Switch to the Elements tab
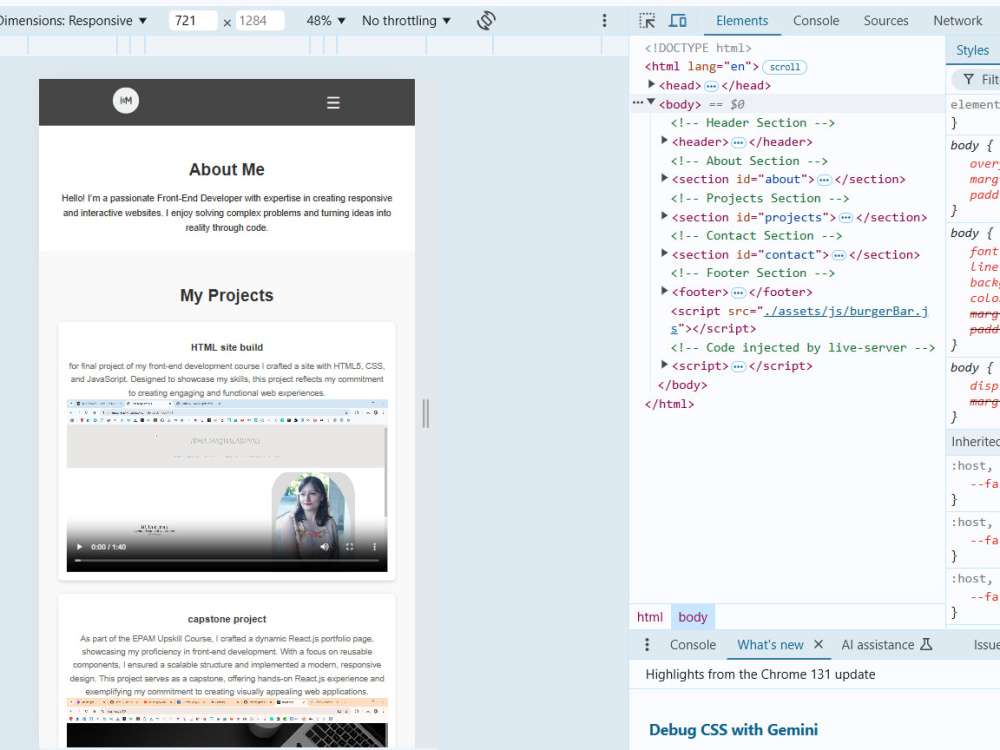This screenshot has height=750, width=1000. pos(742,20)
